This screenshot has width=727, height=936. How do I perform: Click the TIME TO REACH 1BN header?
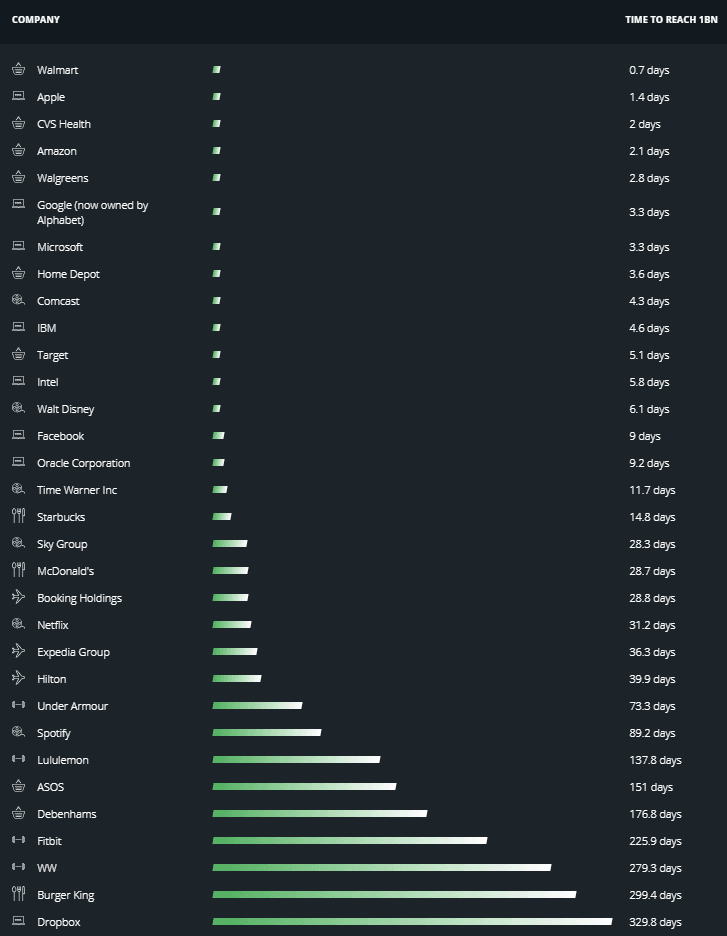pos(669,20)
